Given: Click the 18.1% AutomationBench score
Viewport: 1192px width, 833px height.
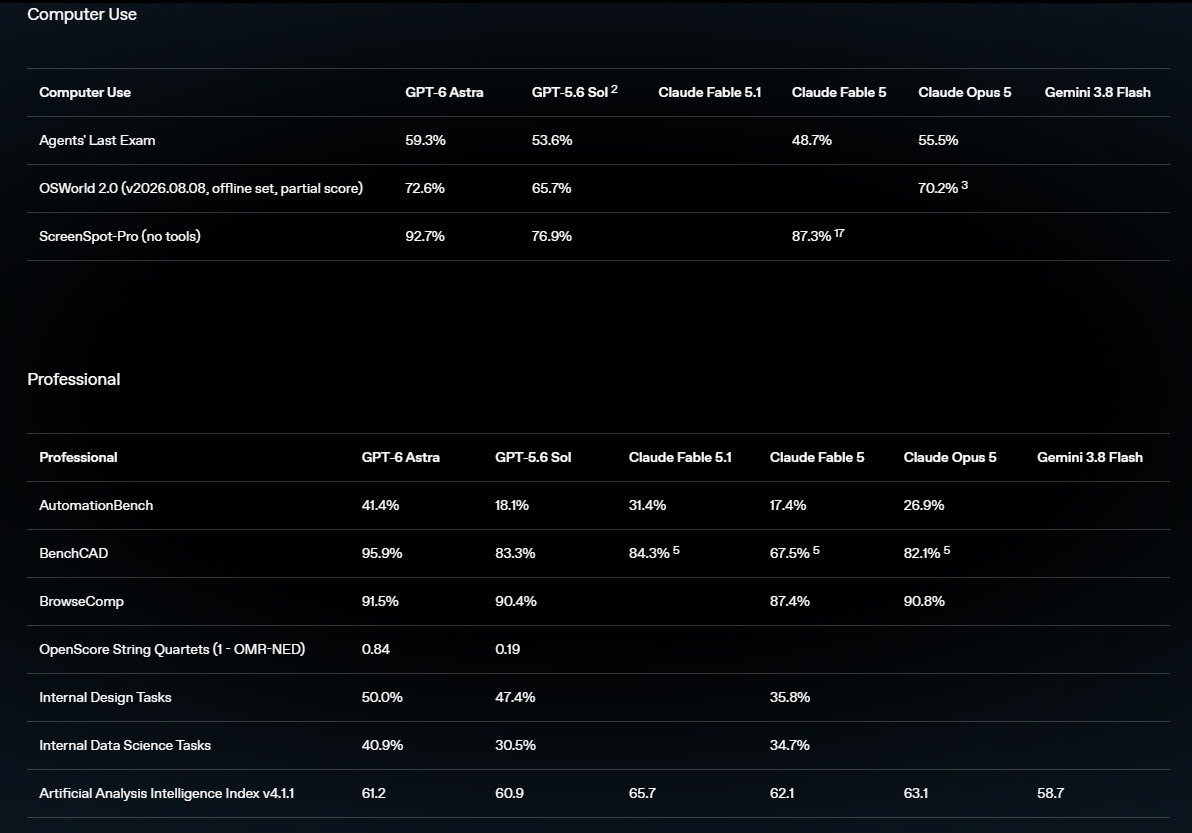Looking at the screenshot, I should (512, 505).
